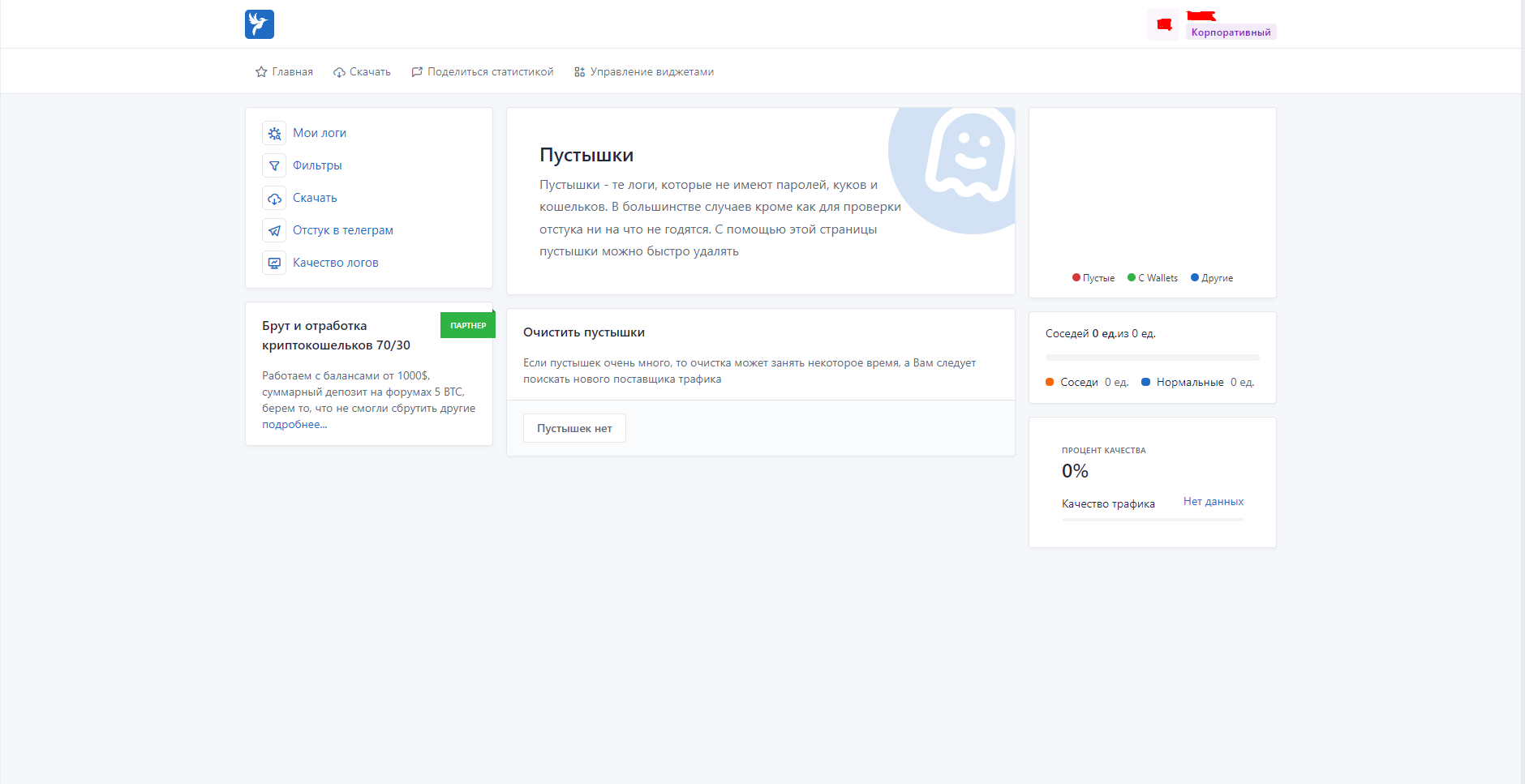Image resolution: width=1525 pixels, height=784 pixels.
Task: Toggle the Другие legend item
Action: pos(1212,278)
